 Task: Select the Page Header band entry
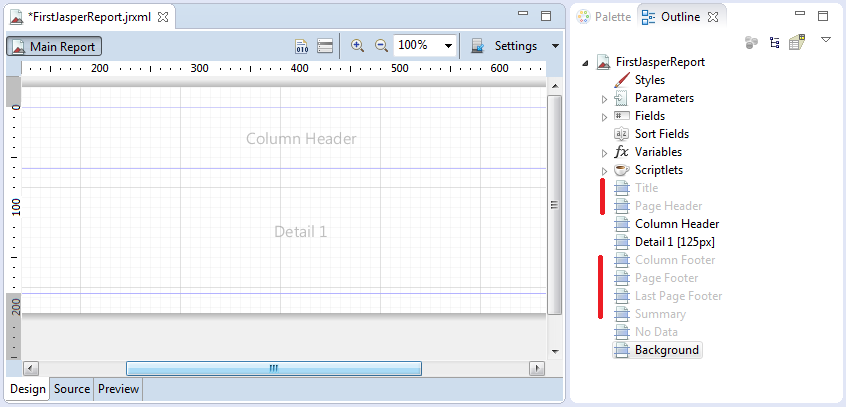click(668, 206)
